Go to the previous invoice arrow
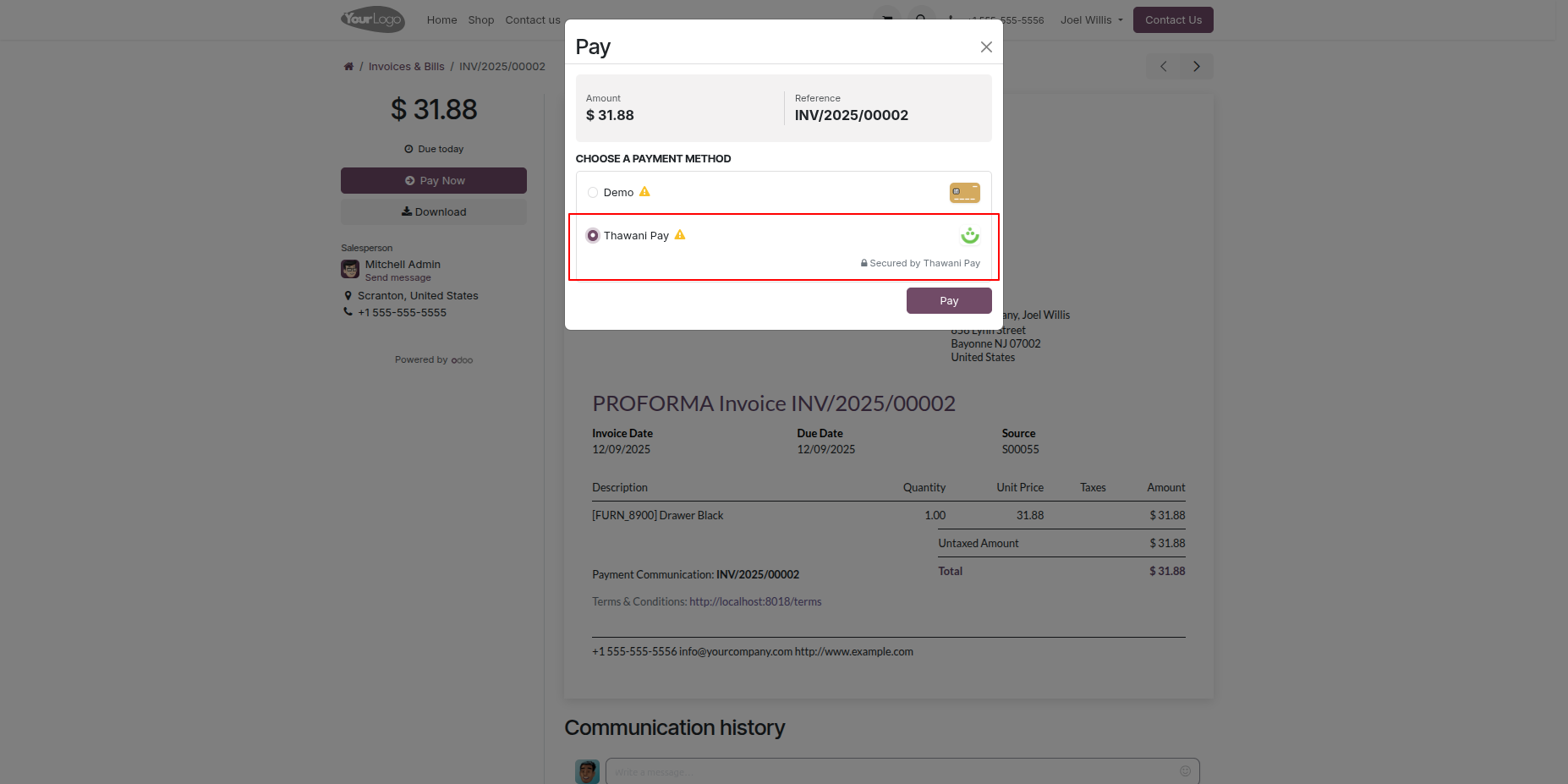The image size is (1568, 784). click(x=1163, y=67)
